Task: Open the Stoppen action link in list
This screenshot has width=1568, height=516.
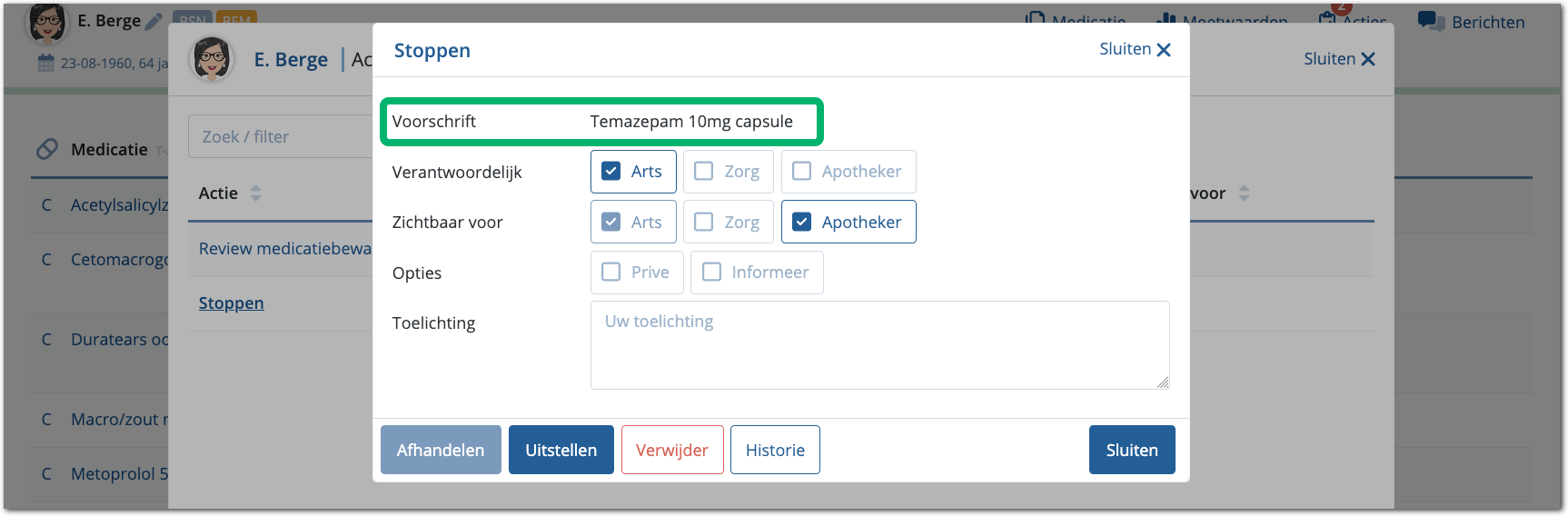Action: point(232,303)
